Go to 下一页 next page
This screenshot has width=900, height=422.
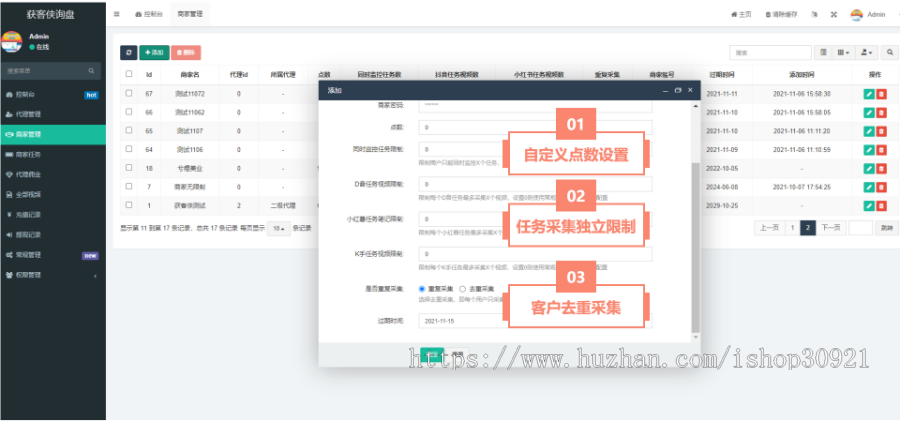830,228
